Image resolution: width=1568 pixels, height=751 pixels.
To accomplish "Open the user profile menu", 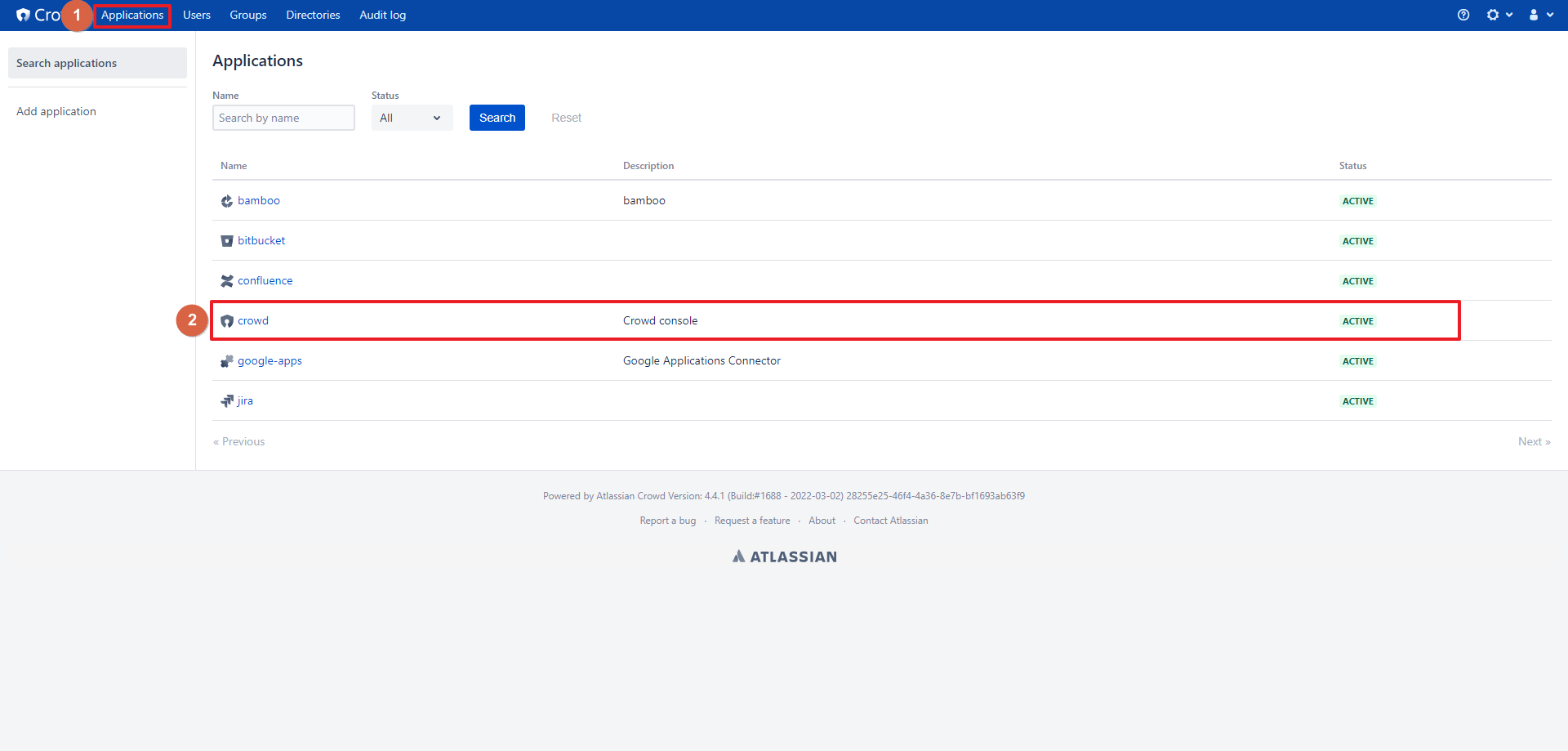I will [x=1541, y=15].
